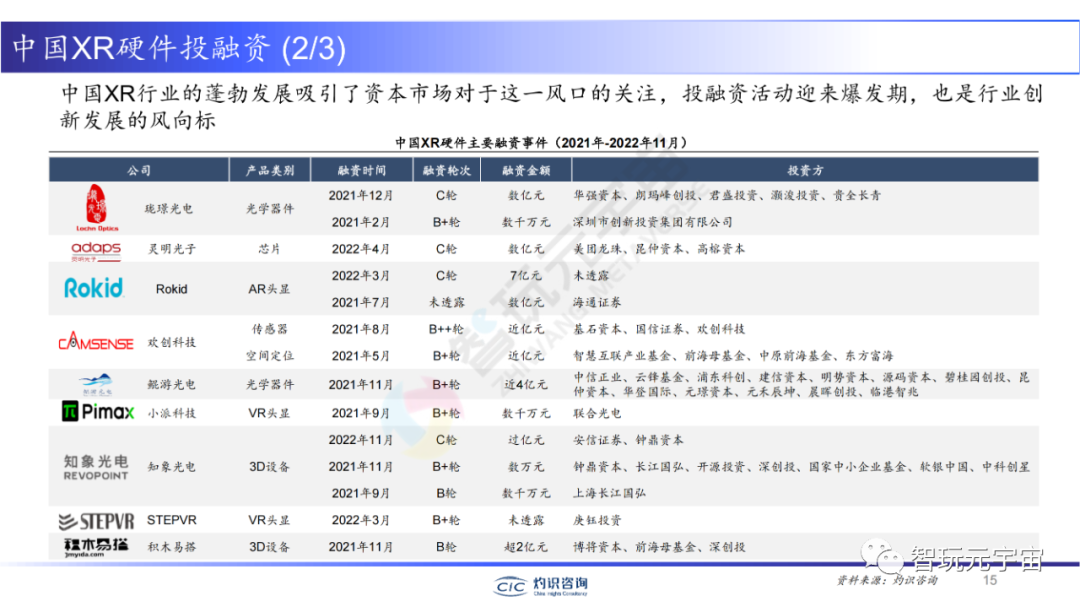
Task: Click the 公司 column header
Action: 138,170
